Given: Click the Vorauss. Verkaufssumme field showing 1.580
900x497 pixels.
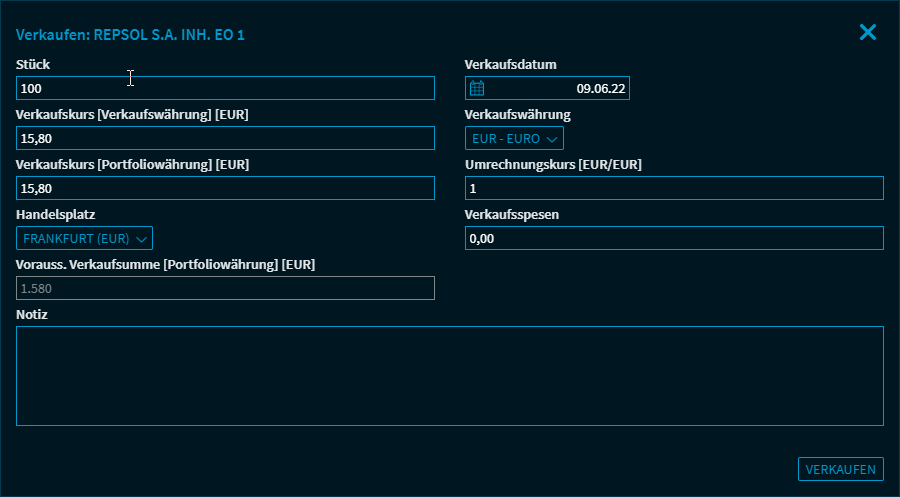Looking at the screenshot, I should [225, 288].
